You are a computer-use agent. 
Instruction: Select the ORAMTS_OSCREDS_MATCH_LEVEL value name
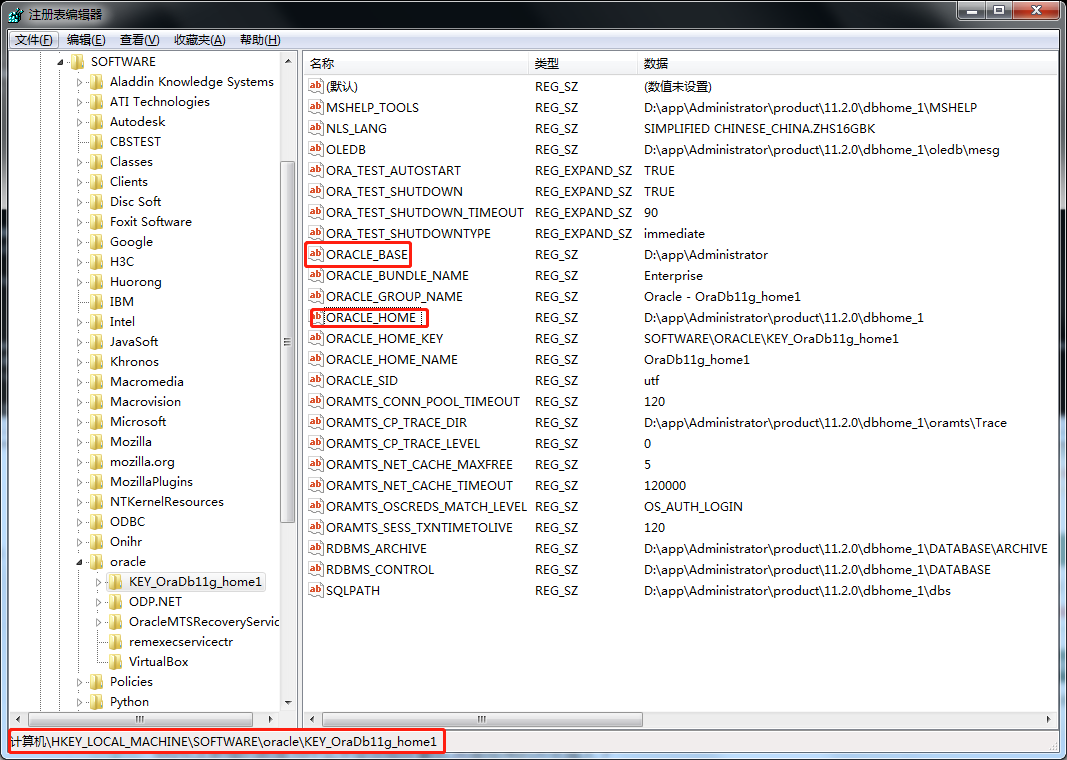[x=426, y=506]
